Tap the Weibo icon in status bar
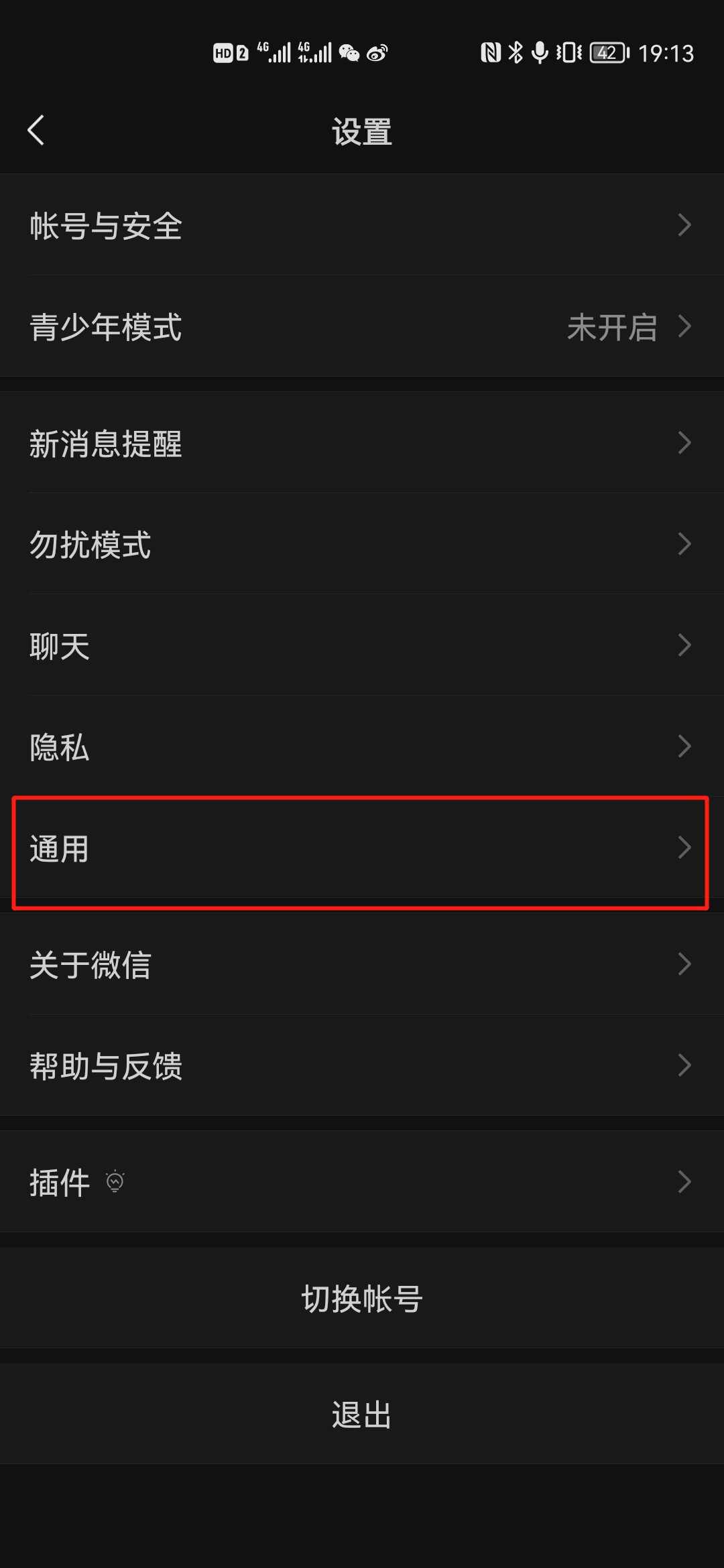The image size is (724, 1568). click(x=377, y=53)
